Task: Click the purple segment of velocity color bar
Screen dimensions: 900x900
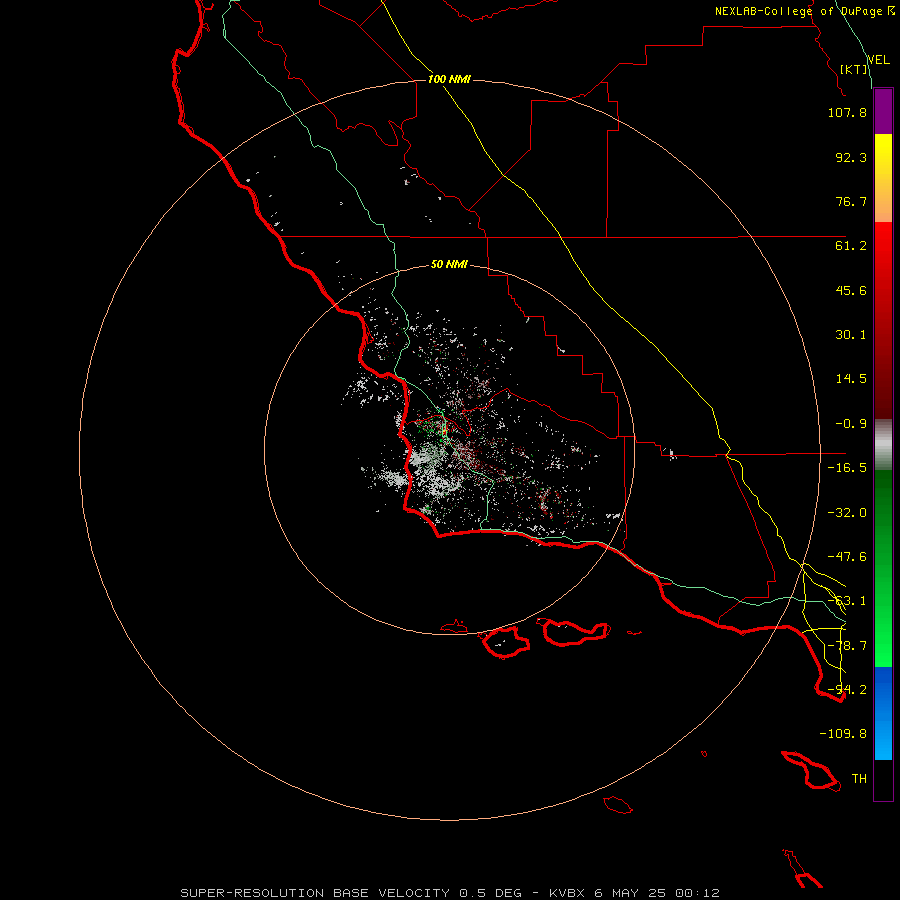Action: point(883,111)
